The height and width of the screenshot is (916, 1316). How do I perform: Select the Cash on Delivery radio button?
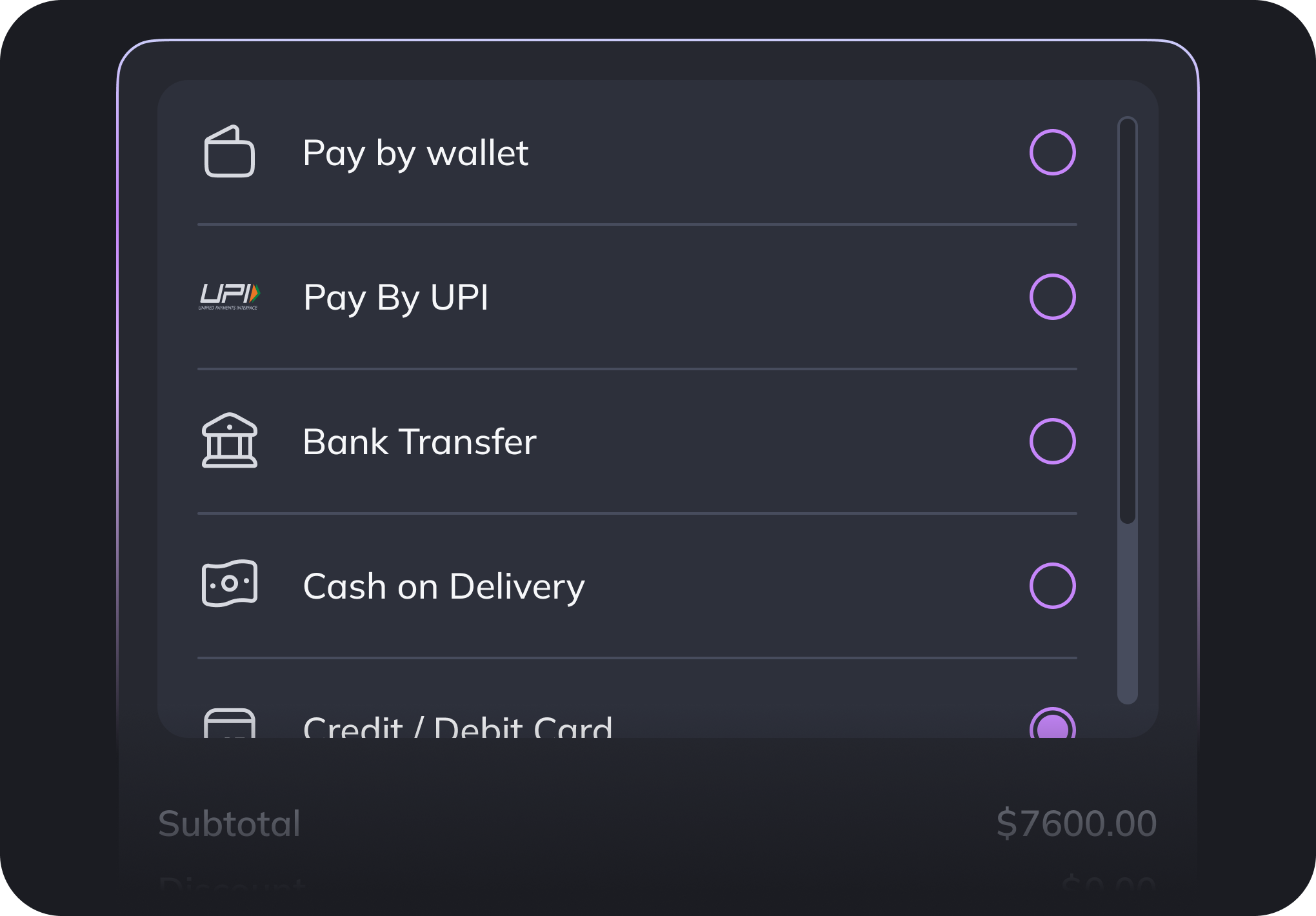1052,586
